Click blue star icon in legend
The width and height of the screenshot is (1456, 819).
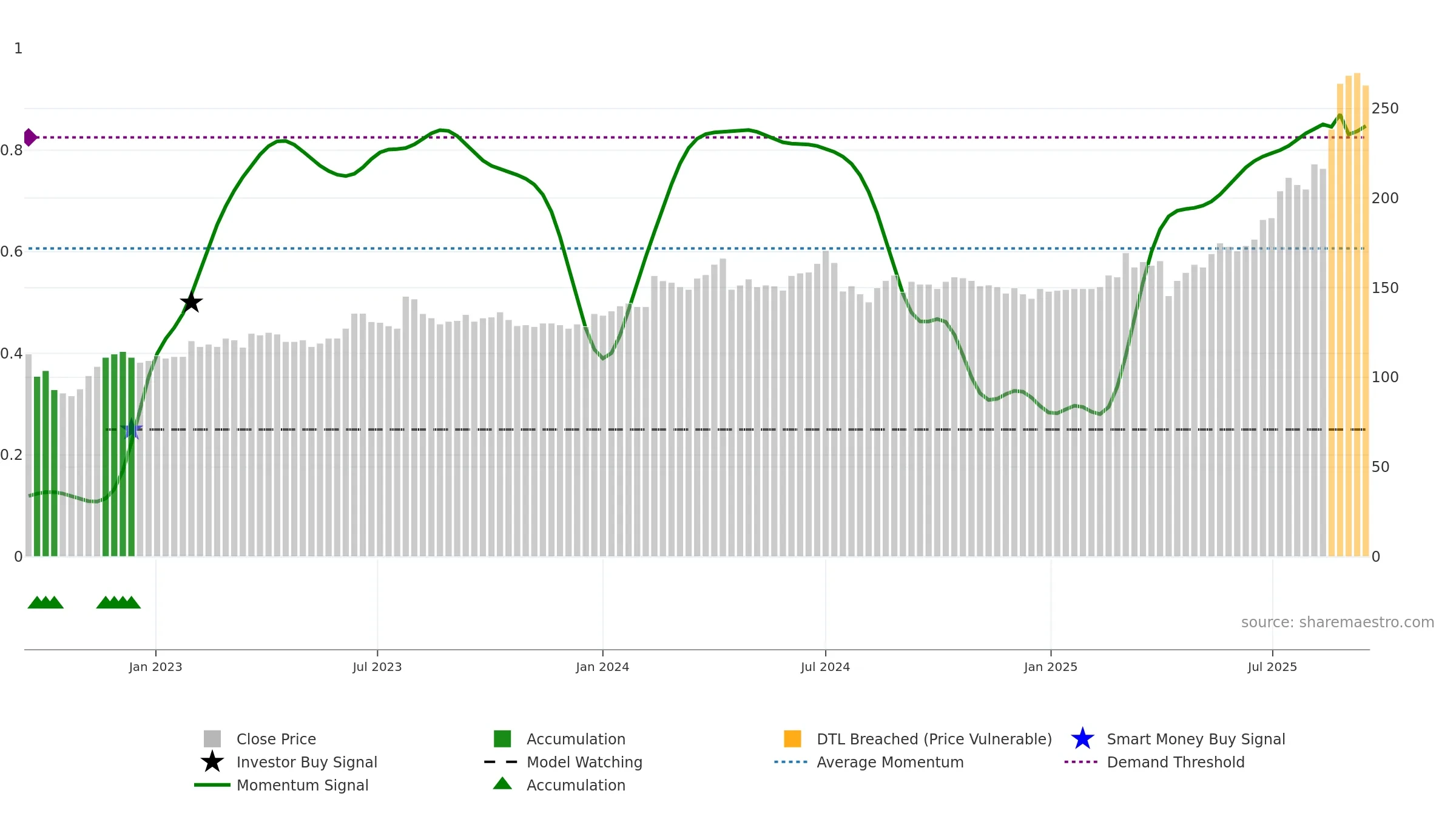click(1082, 739)
